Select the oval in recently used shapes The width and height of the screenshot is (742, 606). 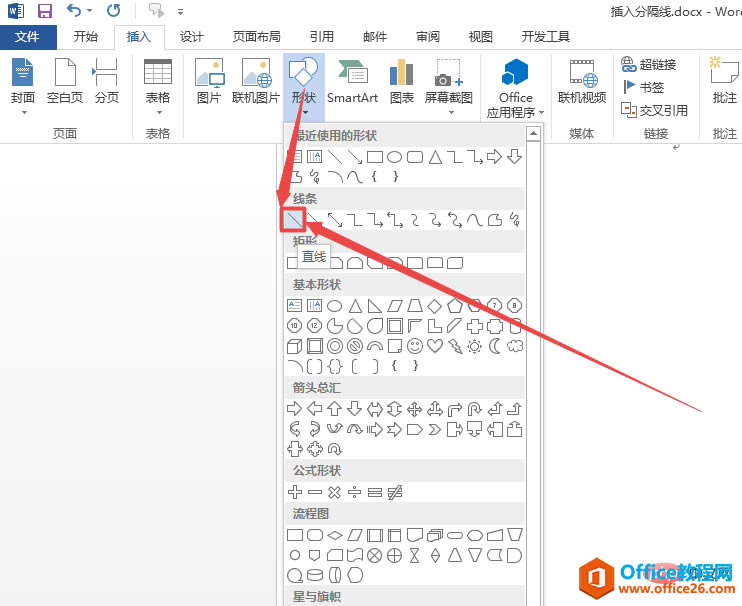tap(395, 157)
